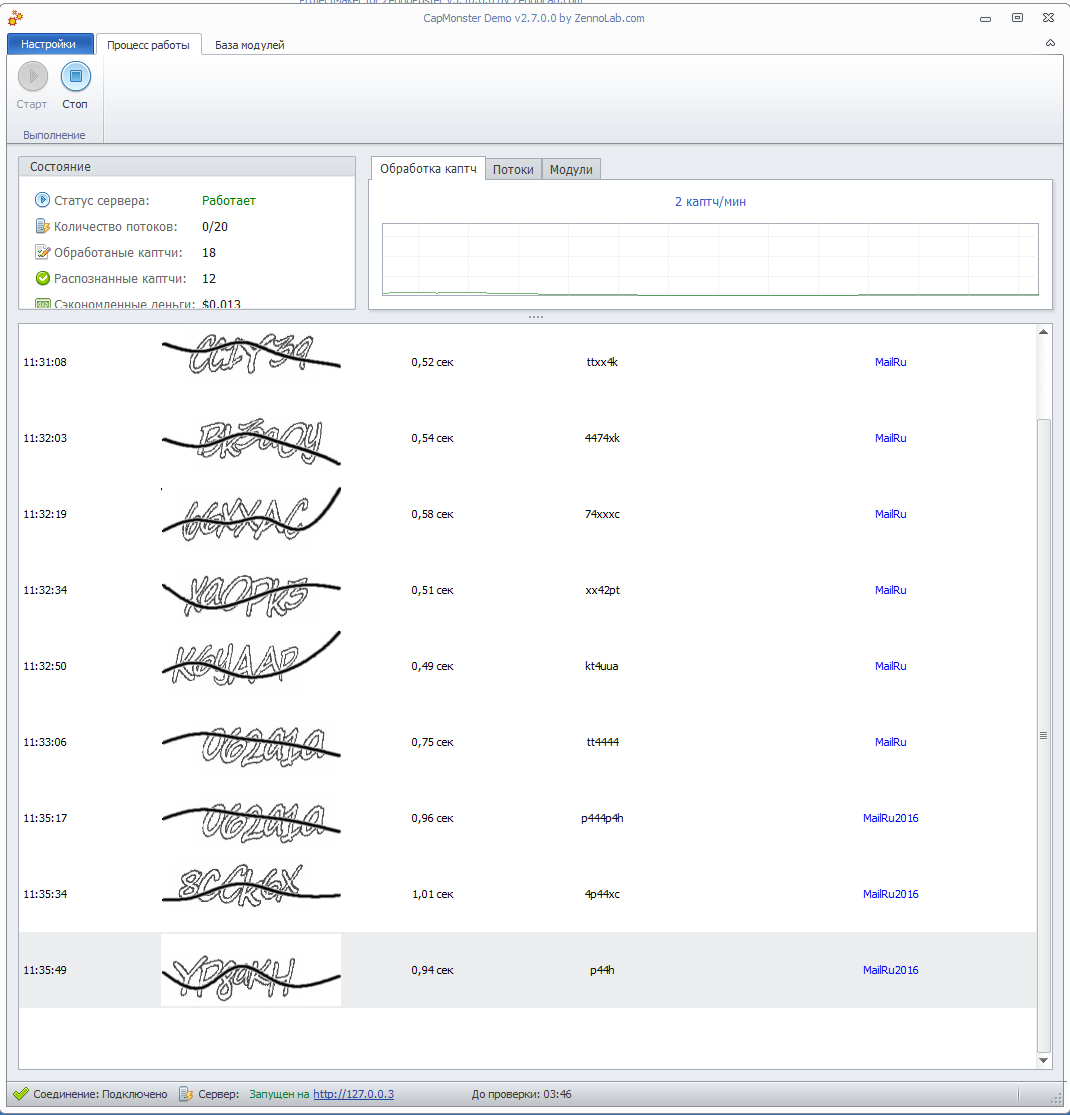Click the scroll up arrow of captcha list
This screenshot has height=1115, width=1070.
point(1043,332)
